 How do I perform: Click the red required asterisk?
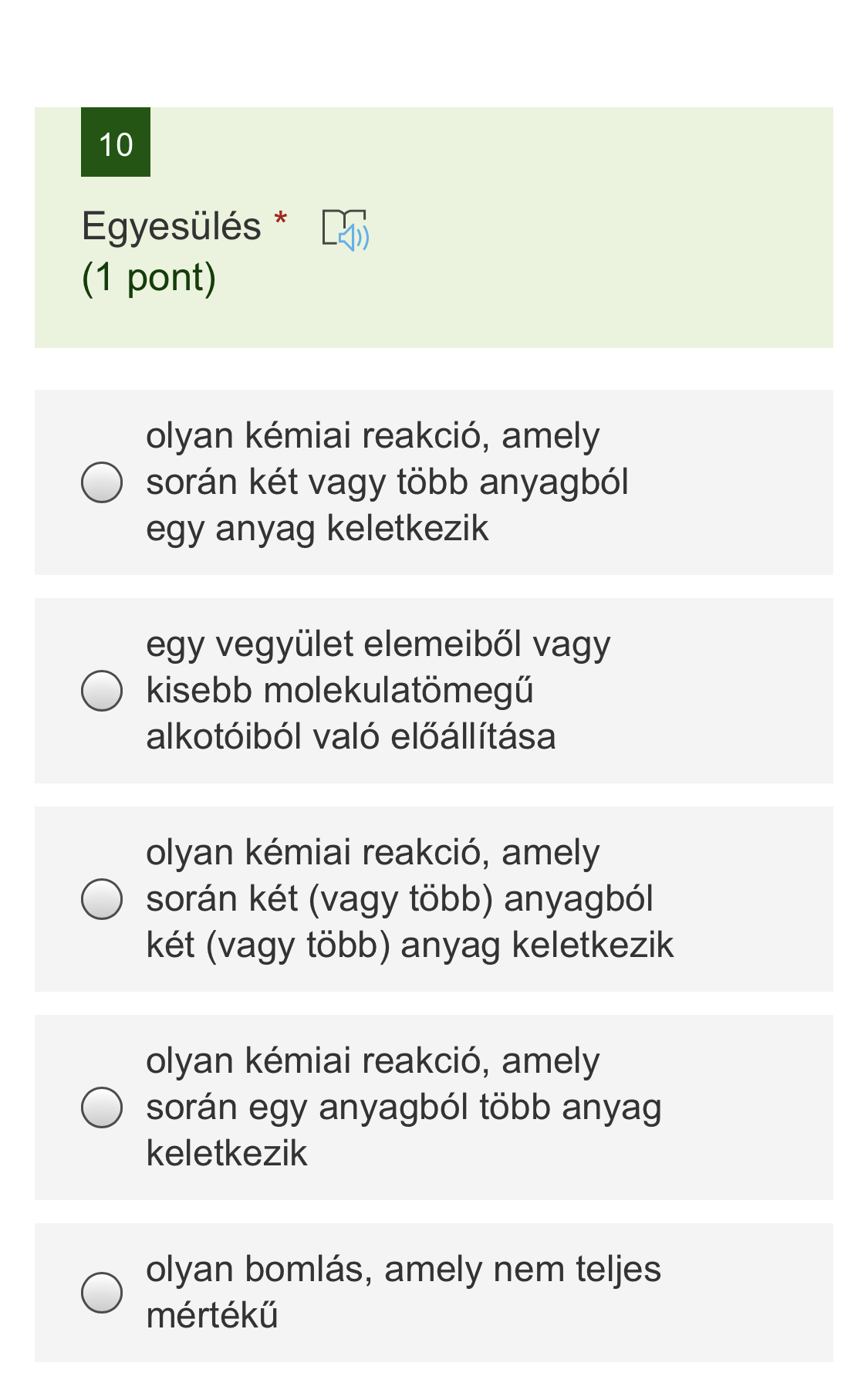(x=281, y=219)
